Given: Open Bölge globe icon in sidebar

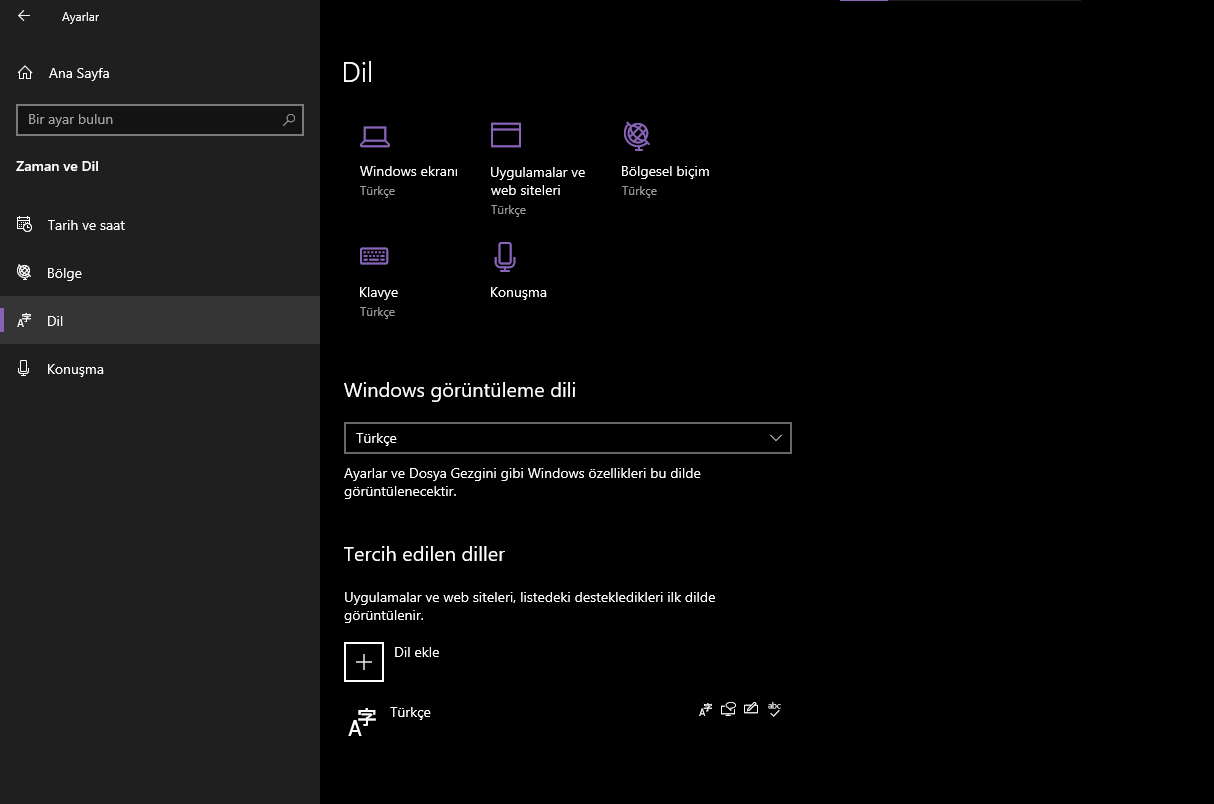Looking at the screenshot, I should coord(25,272).
